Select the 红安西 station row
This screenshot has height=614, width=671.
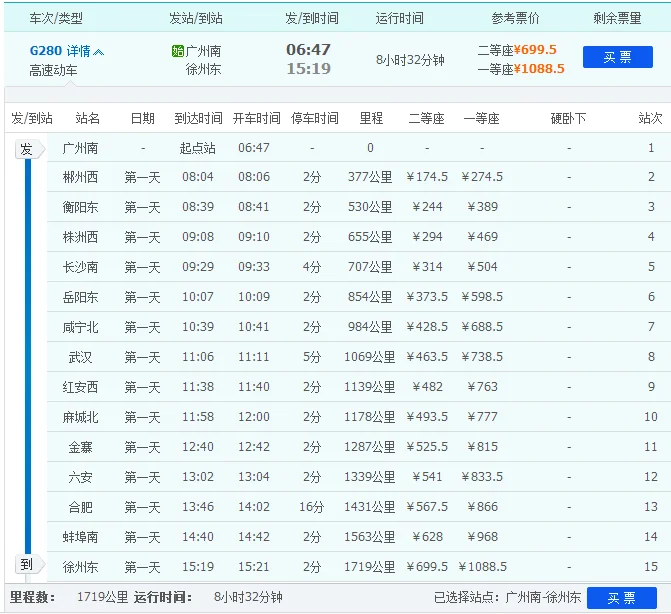coord(359,386)
